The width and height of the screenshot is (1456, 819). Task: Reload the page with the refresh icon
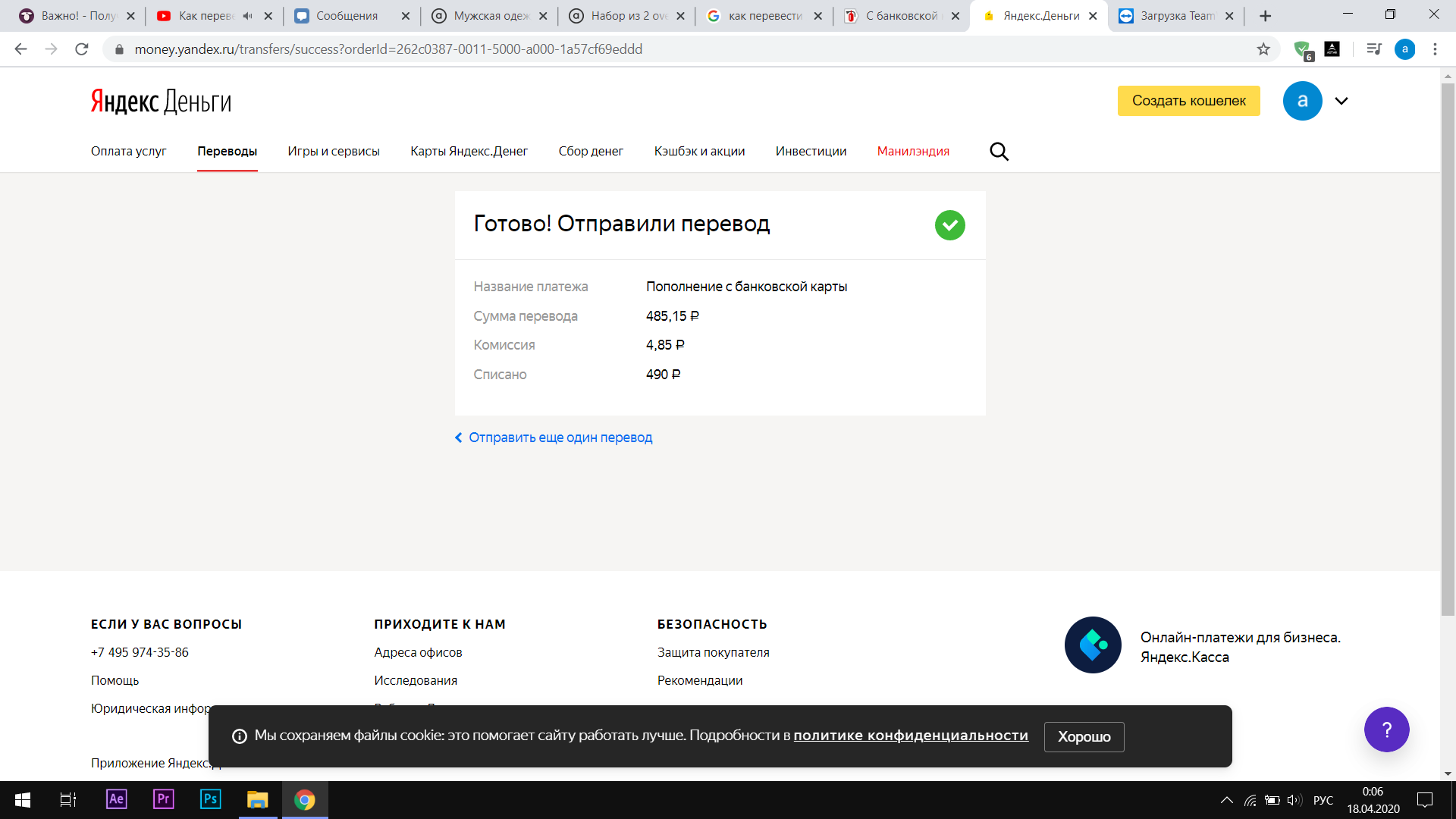tap(82, 49)
